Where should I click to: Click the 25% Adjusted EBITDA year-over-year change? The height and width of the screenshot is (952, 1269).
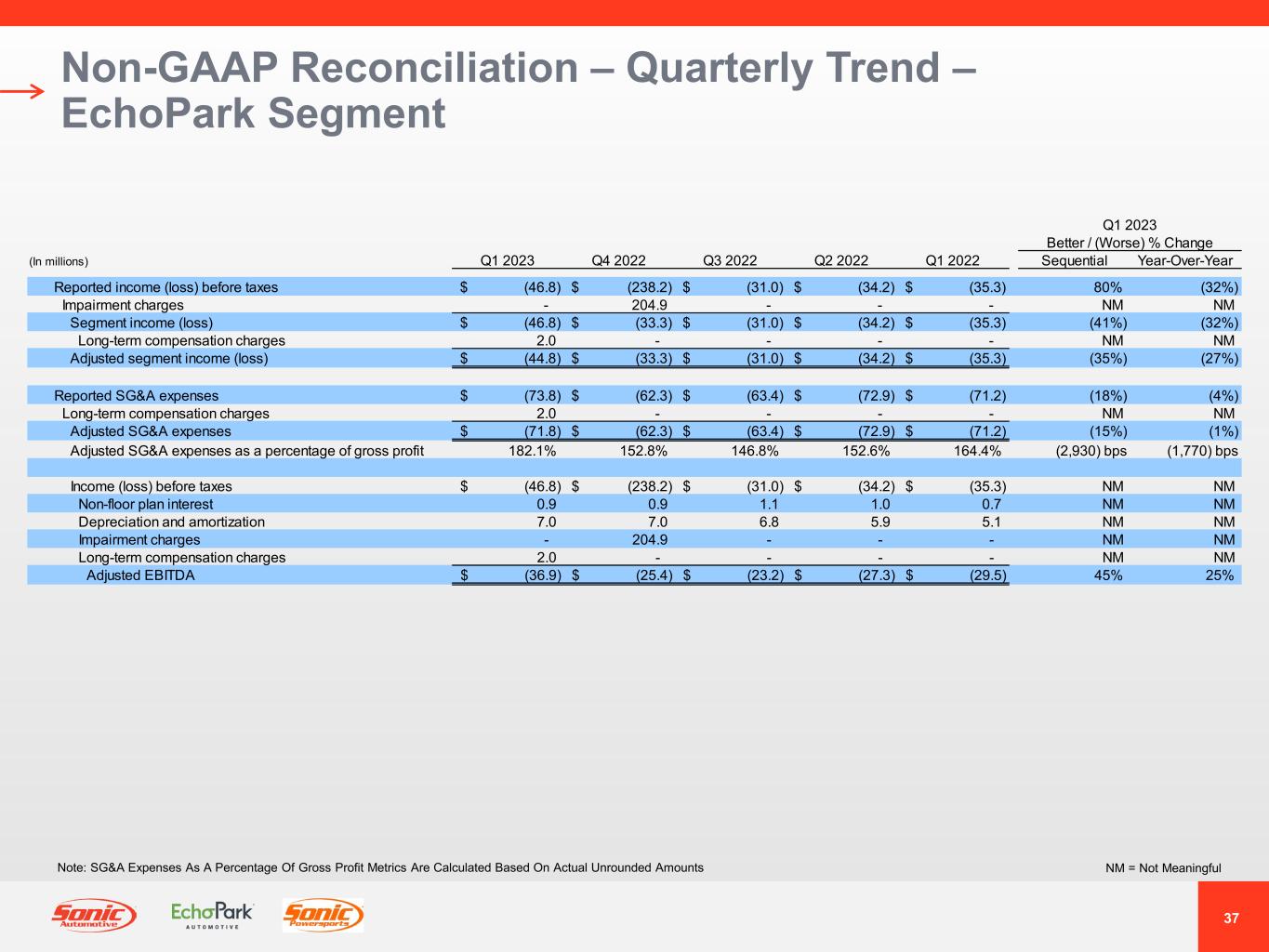1220,575
